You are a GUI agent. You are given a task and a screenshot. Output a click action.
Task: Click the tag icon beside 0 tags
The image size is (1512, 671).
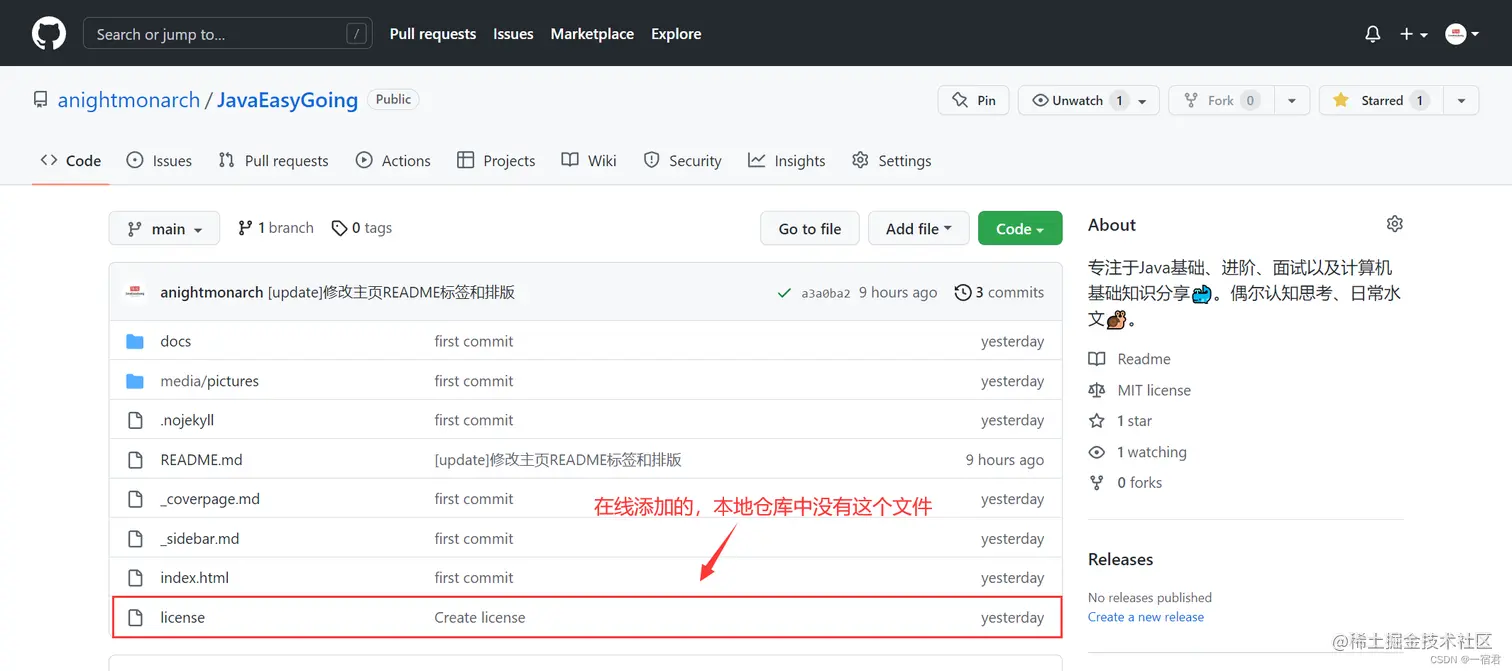coord(340,228)
